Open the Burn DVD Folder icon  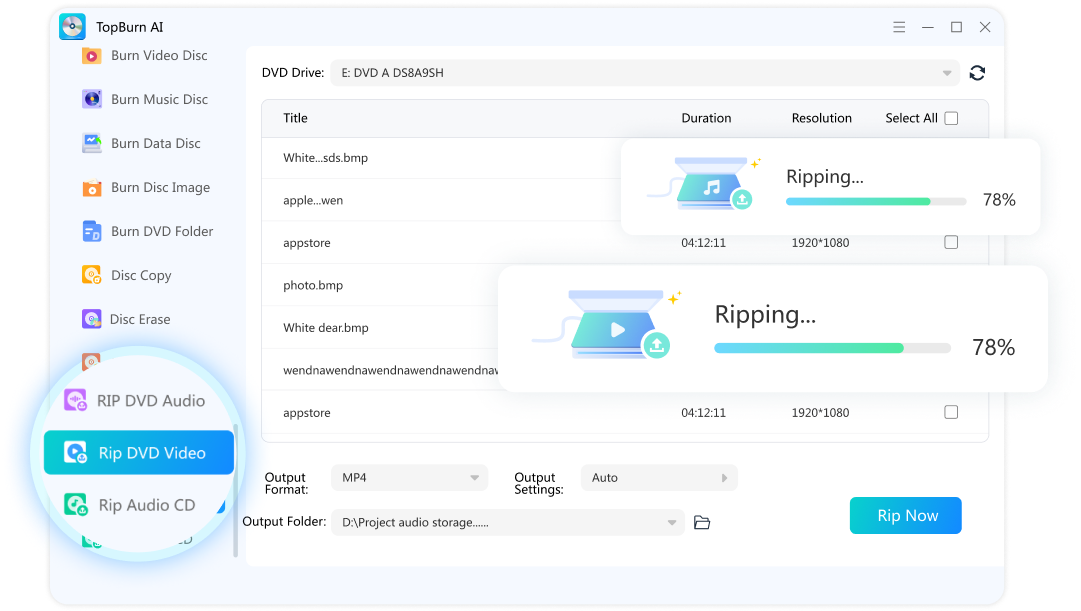point(92,231)
